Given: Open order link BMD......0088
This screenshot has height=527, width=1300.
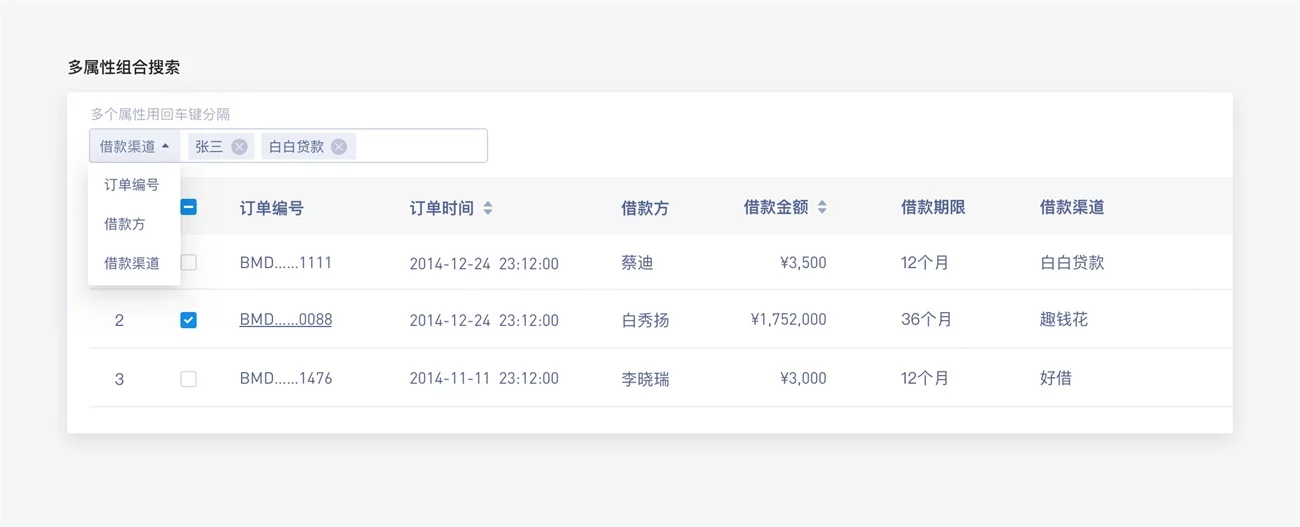Looking at the screenshot, I should [x=285, y=320].
